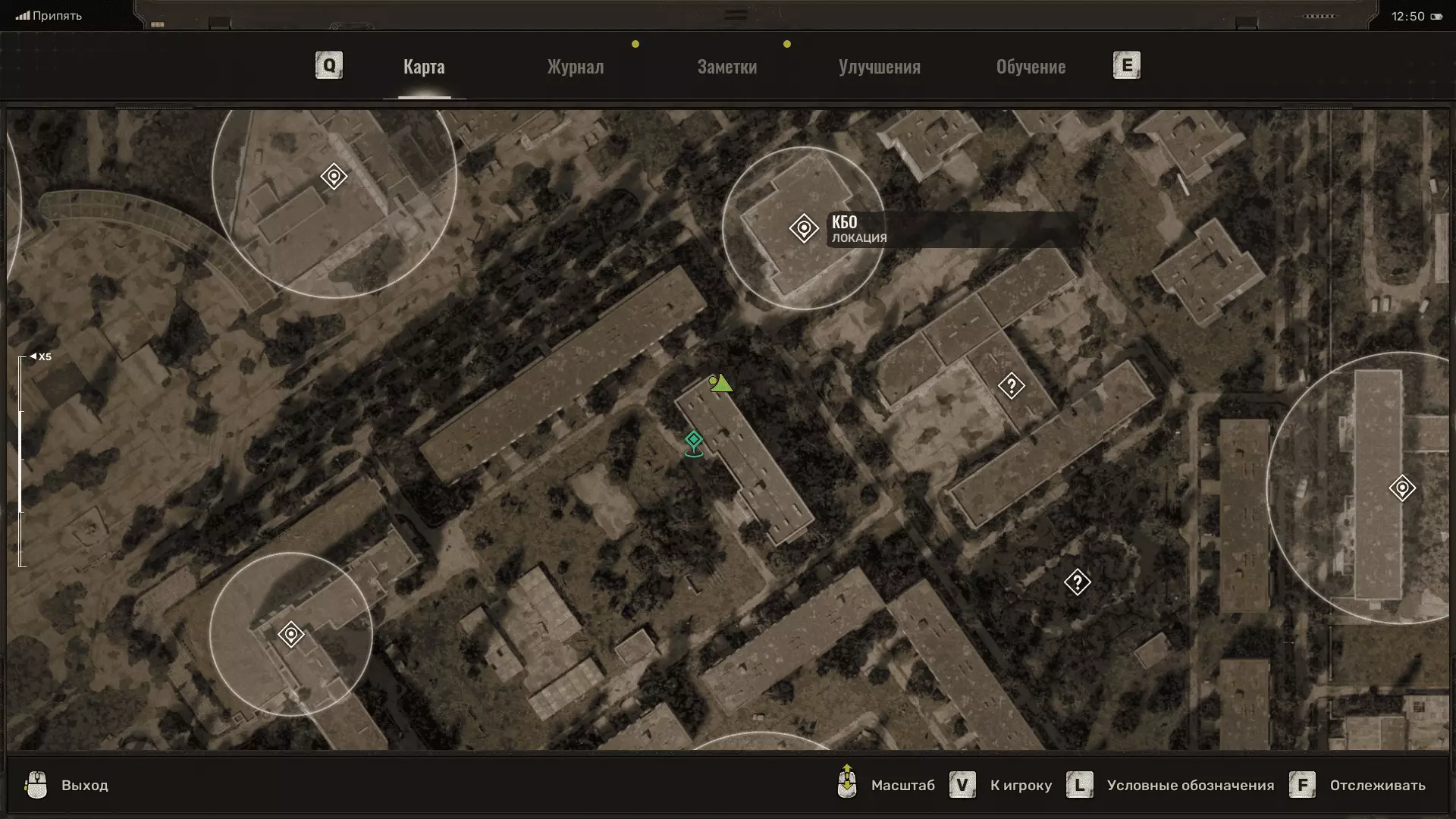Go to the Обучение tab
The height and width of the screenshot is (819, 1456).
[x=1031, y=67]
